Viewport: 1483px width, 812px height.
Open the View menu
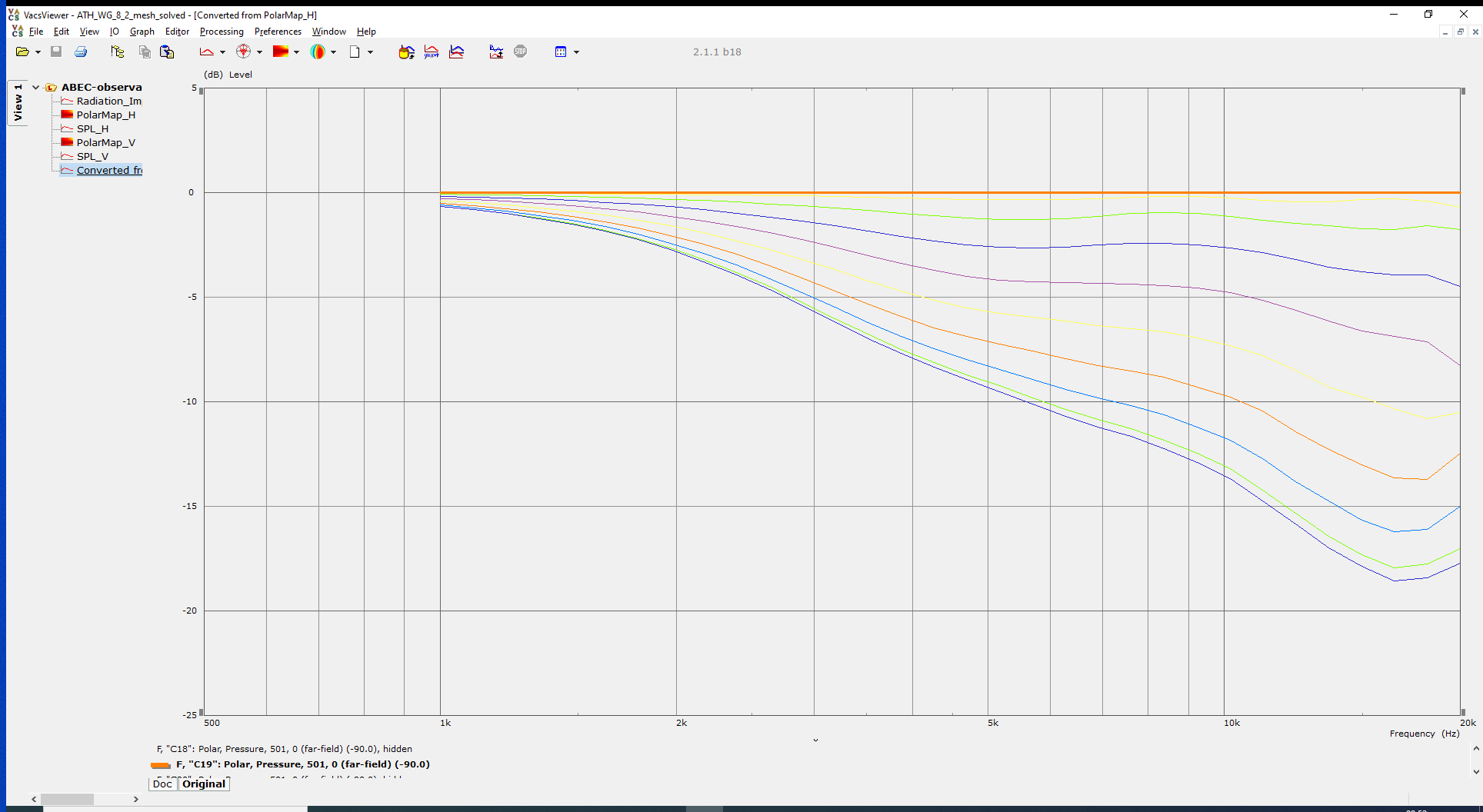tap(89, 32)
